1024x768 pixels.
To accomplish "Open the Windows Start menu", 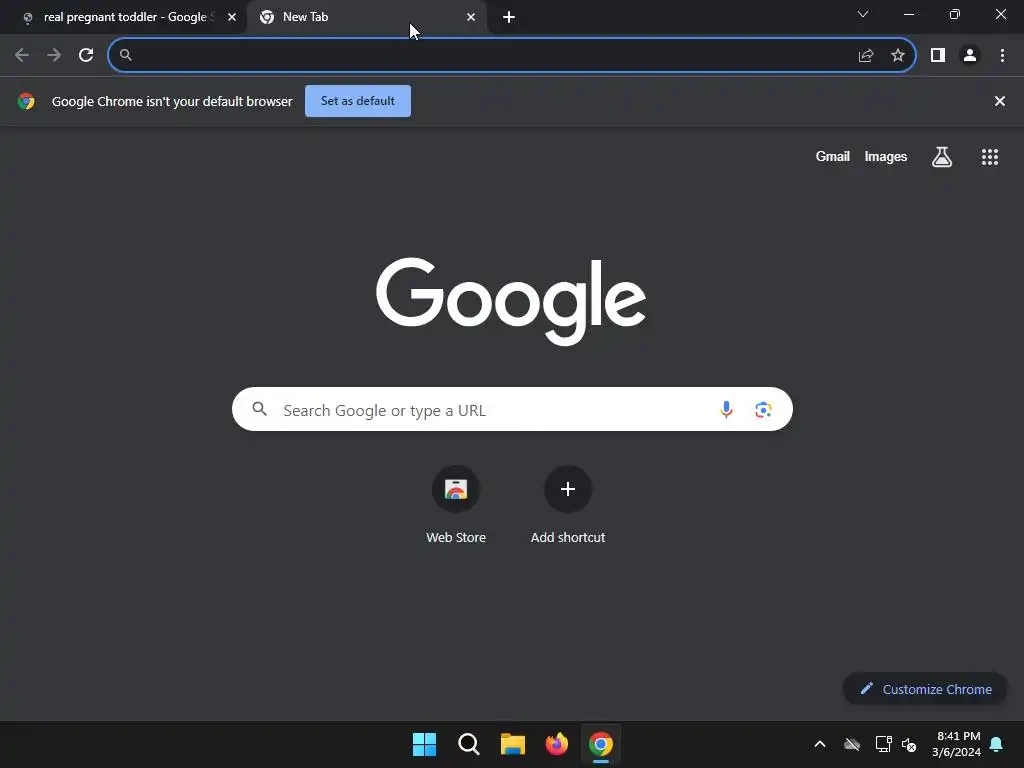I will (x=424, y=744).
